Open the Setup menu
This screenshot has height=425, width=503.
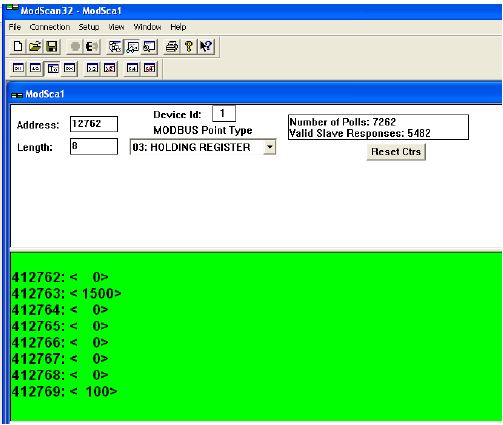(89, 27)
